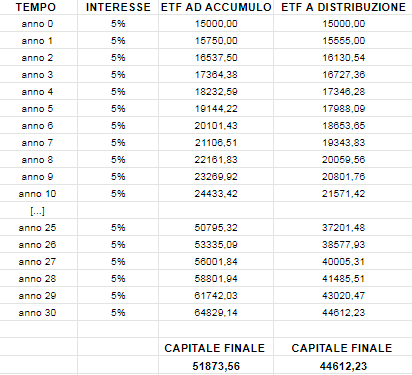
Task: Click cell with value 15750,00
Action: pyautogui.click(x=216, y=41)
